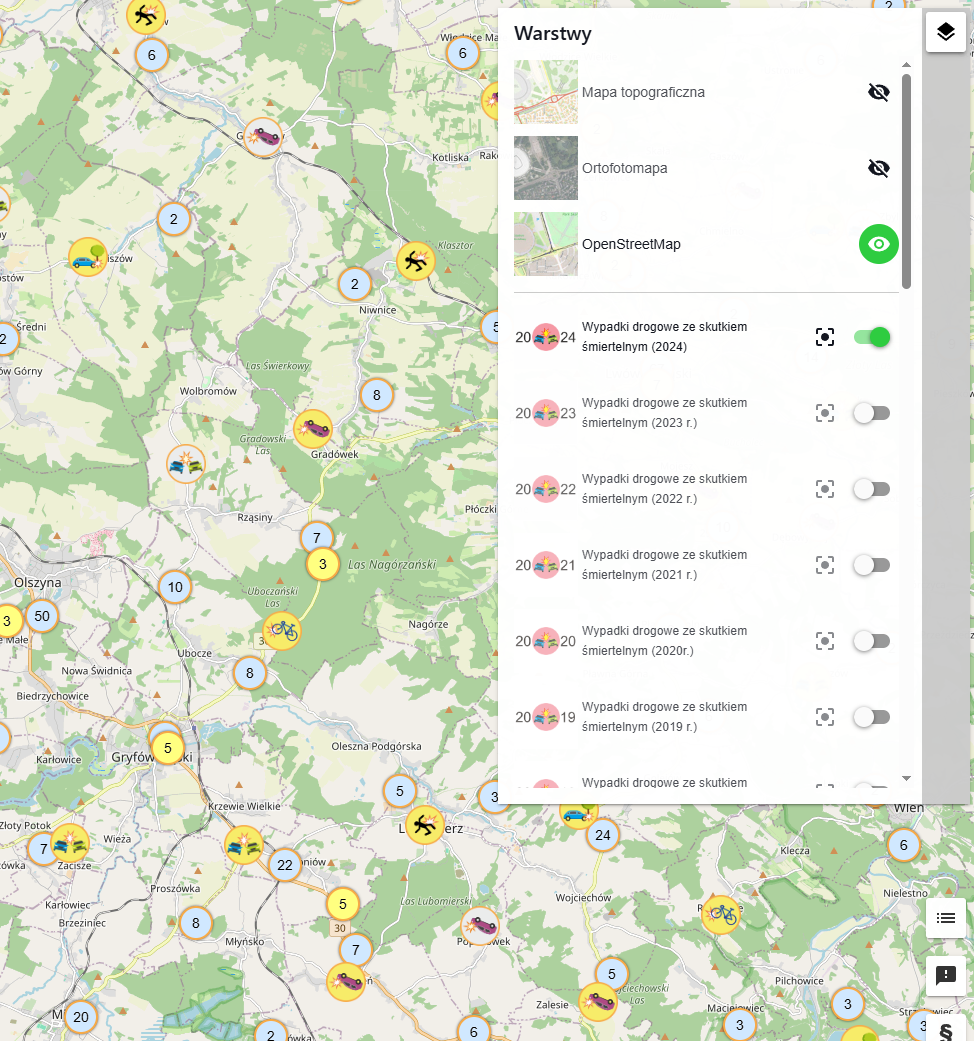Enable the 2023 fatal accidents layer

tap(872, 413)
